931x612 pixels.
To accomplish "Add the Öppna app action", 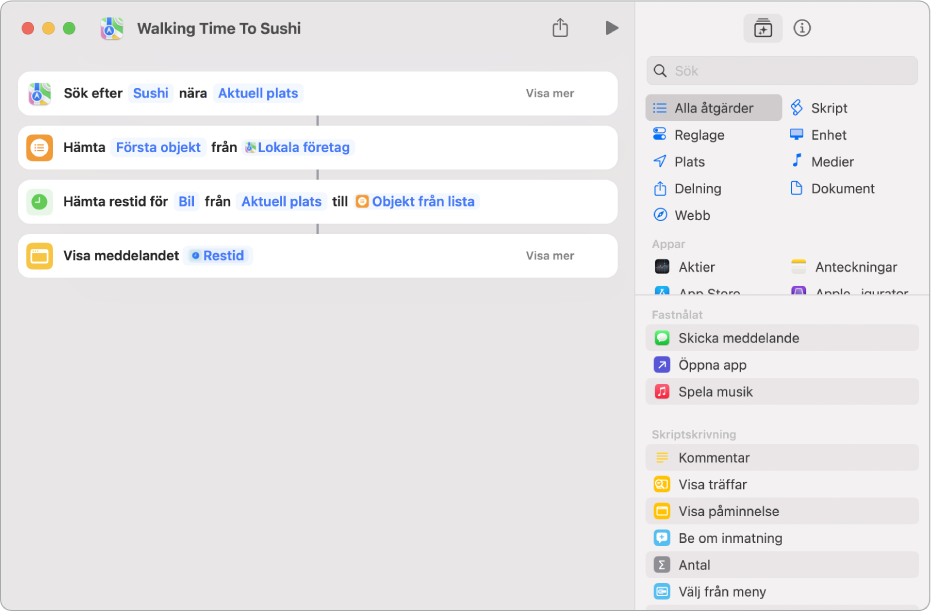I will 782,364.
